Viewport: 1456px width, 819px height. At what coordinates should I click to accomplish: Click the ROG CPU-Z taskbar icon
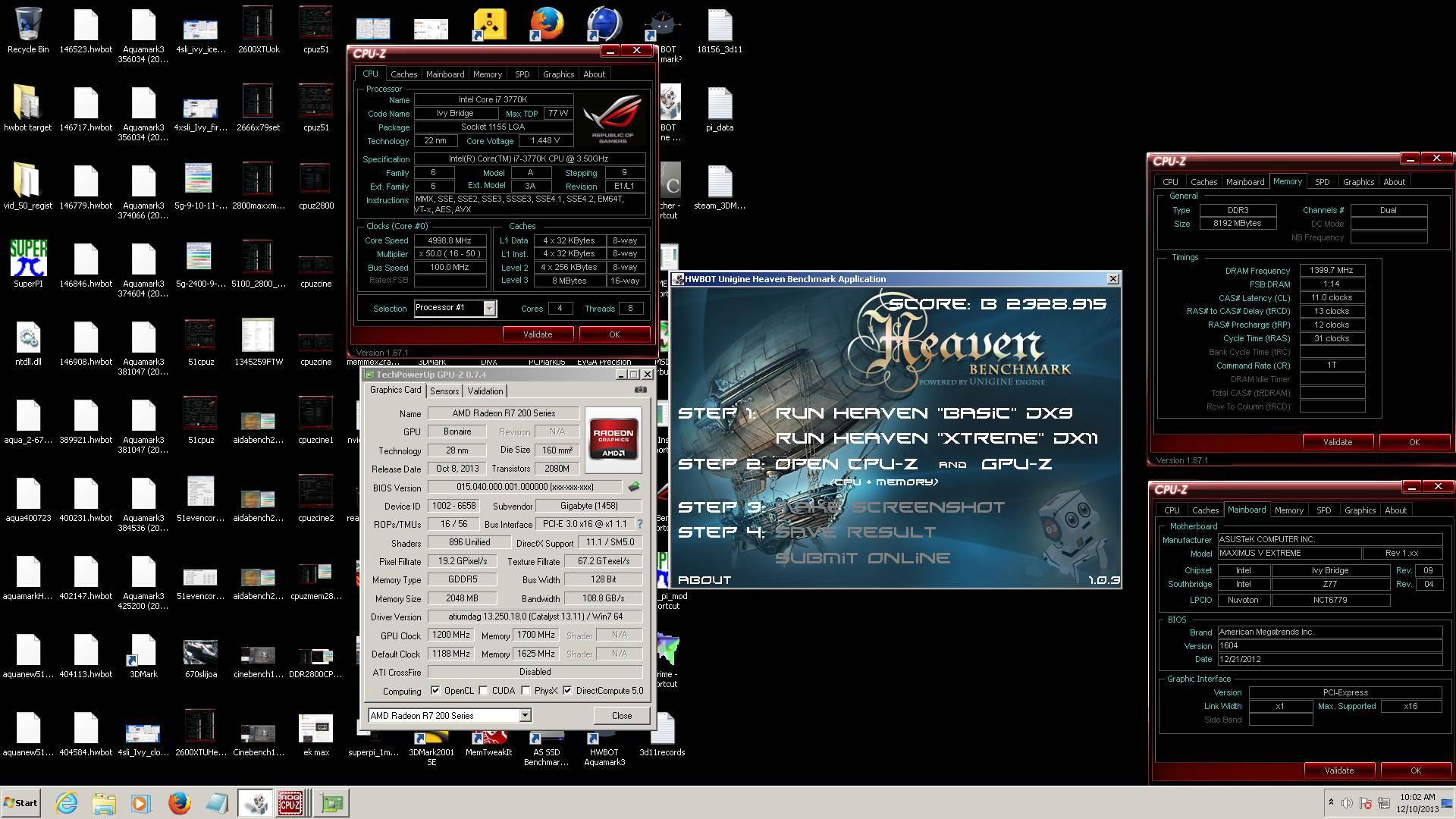(x=291, y=803)
